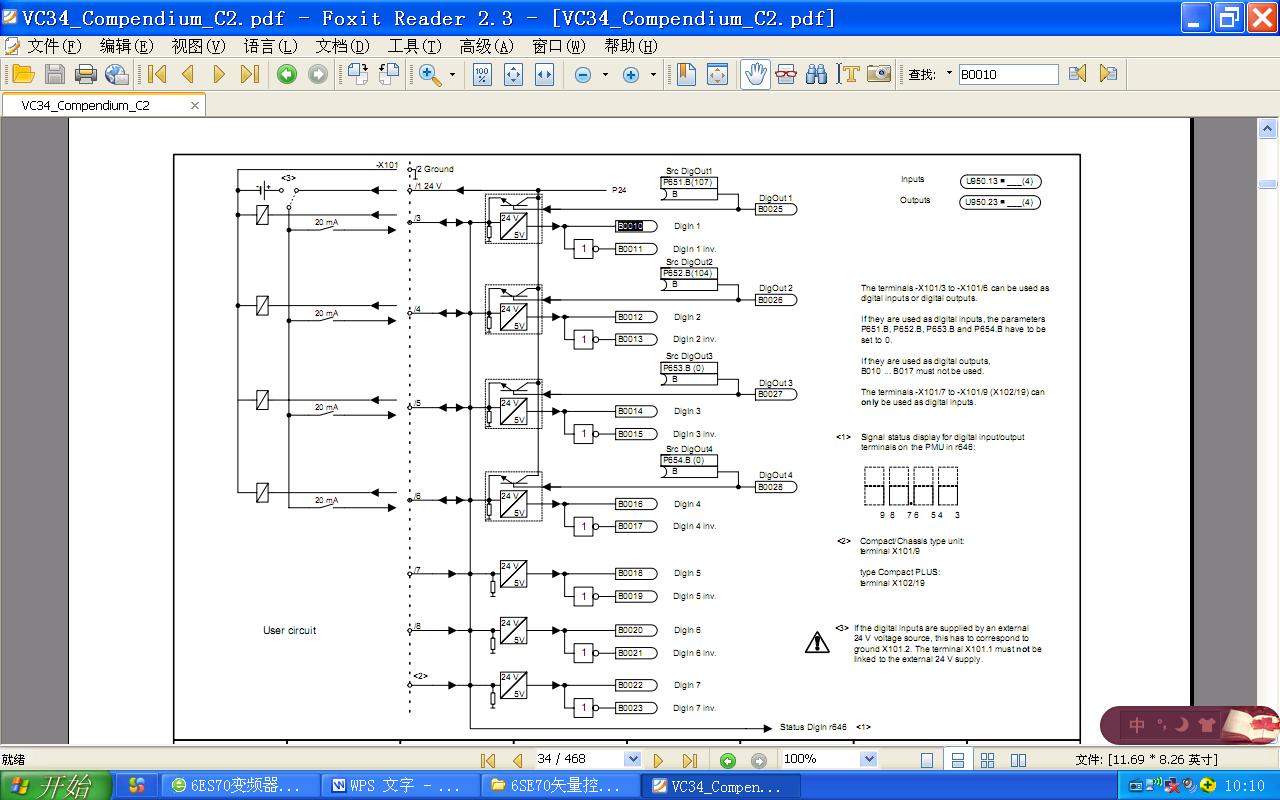
Task: Open the page number 34 / 468 dropdown
Action: click(632, 760)
